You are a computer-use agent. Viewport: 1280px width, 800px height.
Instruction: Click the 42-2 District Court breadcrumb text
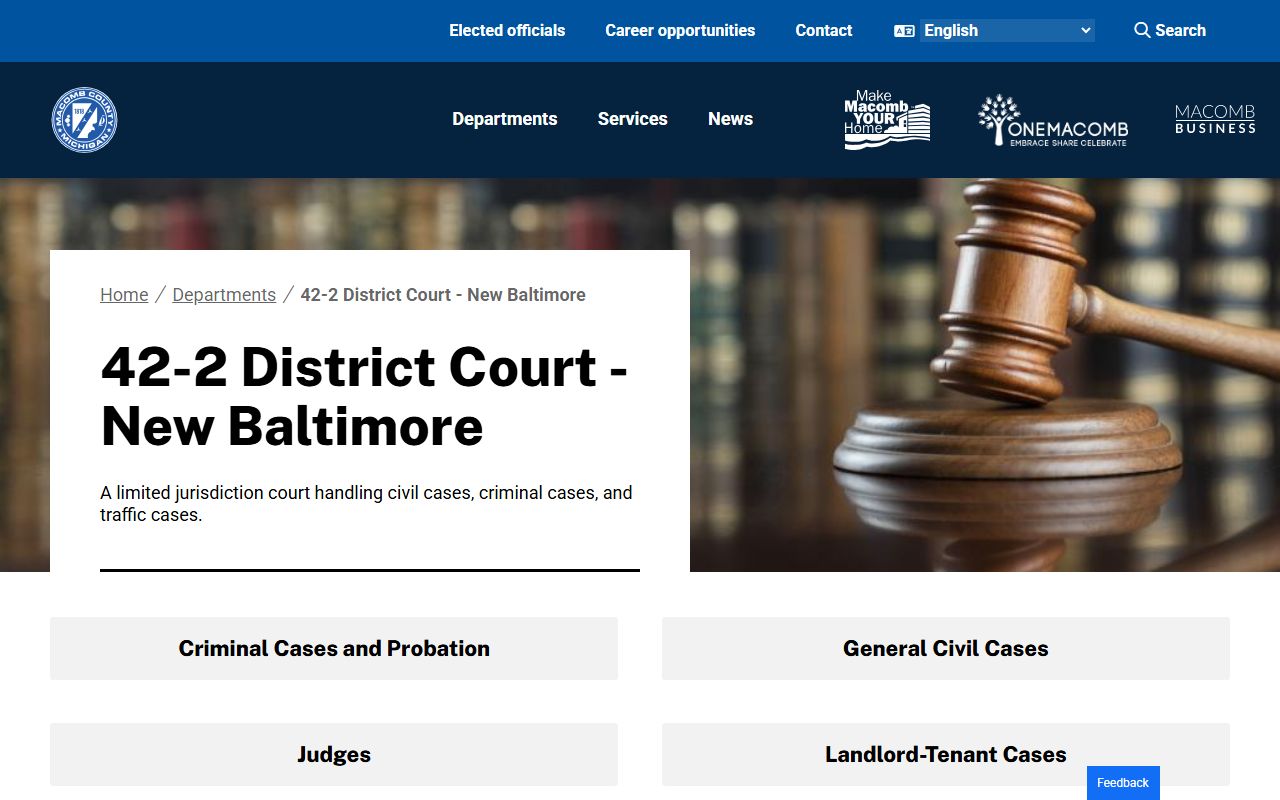(x=443, y=295)
